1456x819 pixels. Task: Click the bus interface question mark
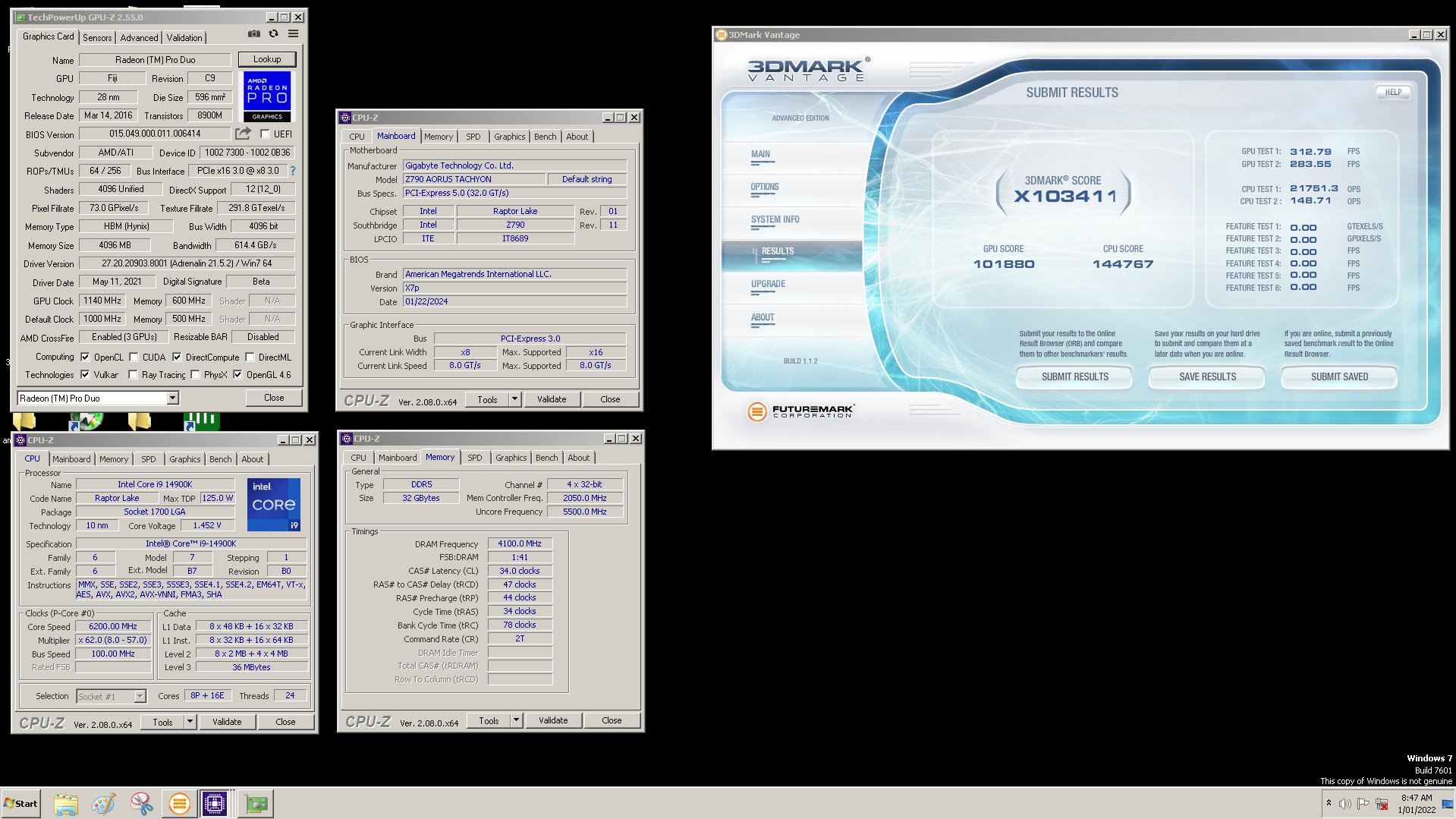[293, 171]
